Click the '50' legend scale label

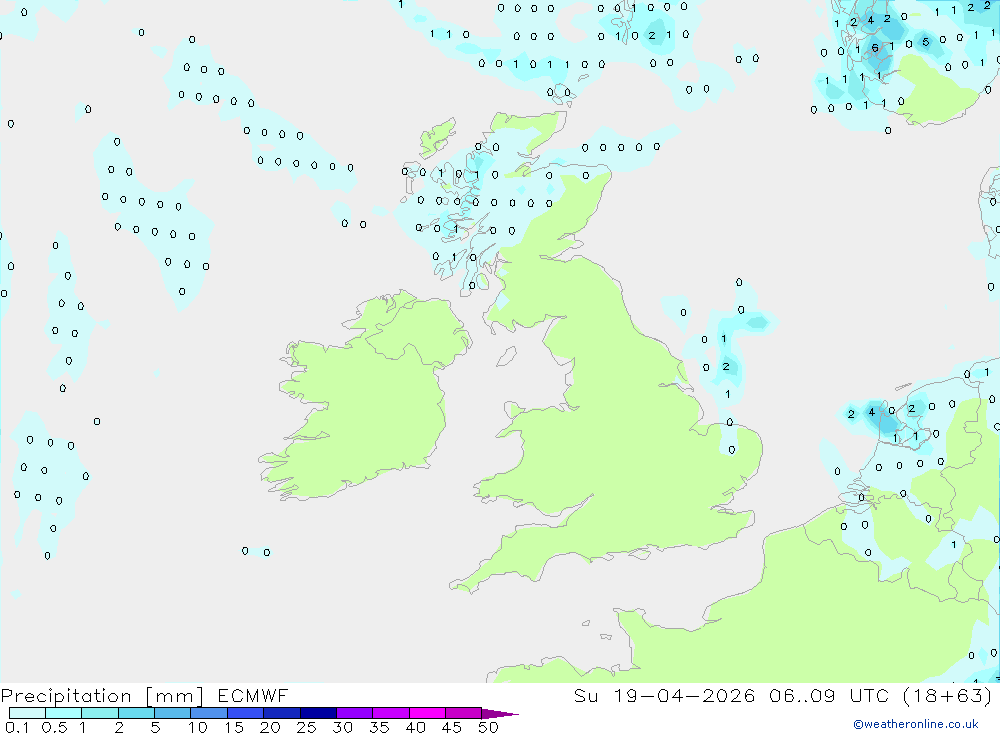[488, 727]
